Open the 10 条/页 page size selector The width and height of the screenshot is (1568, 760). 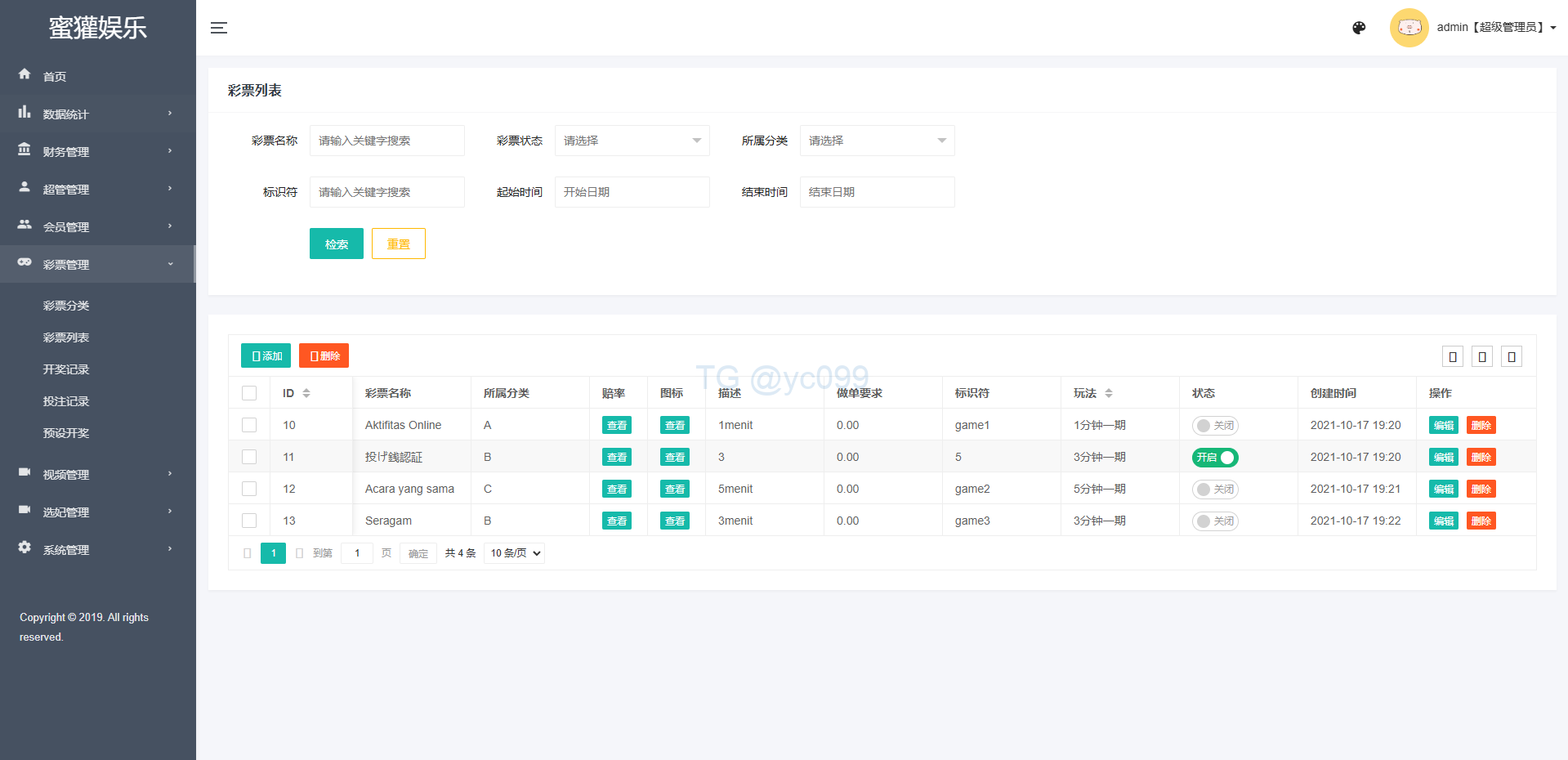point(515,553)
